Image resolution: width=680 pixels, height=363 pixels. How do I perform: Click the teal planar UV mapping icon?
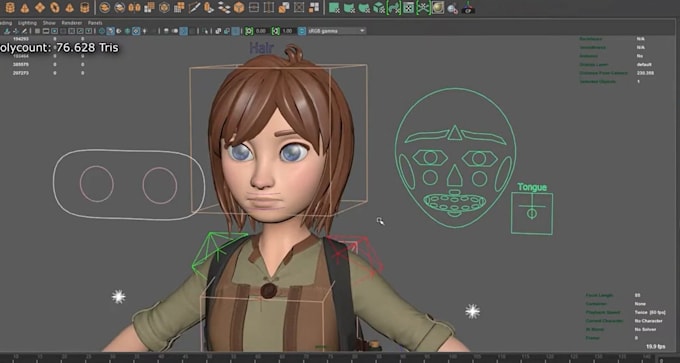pos(334,7)
